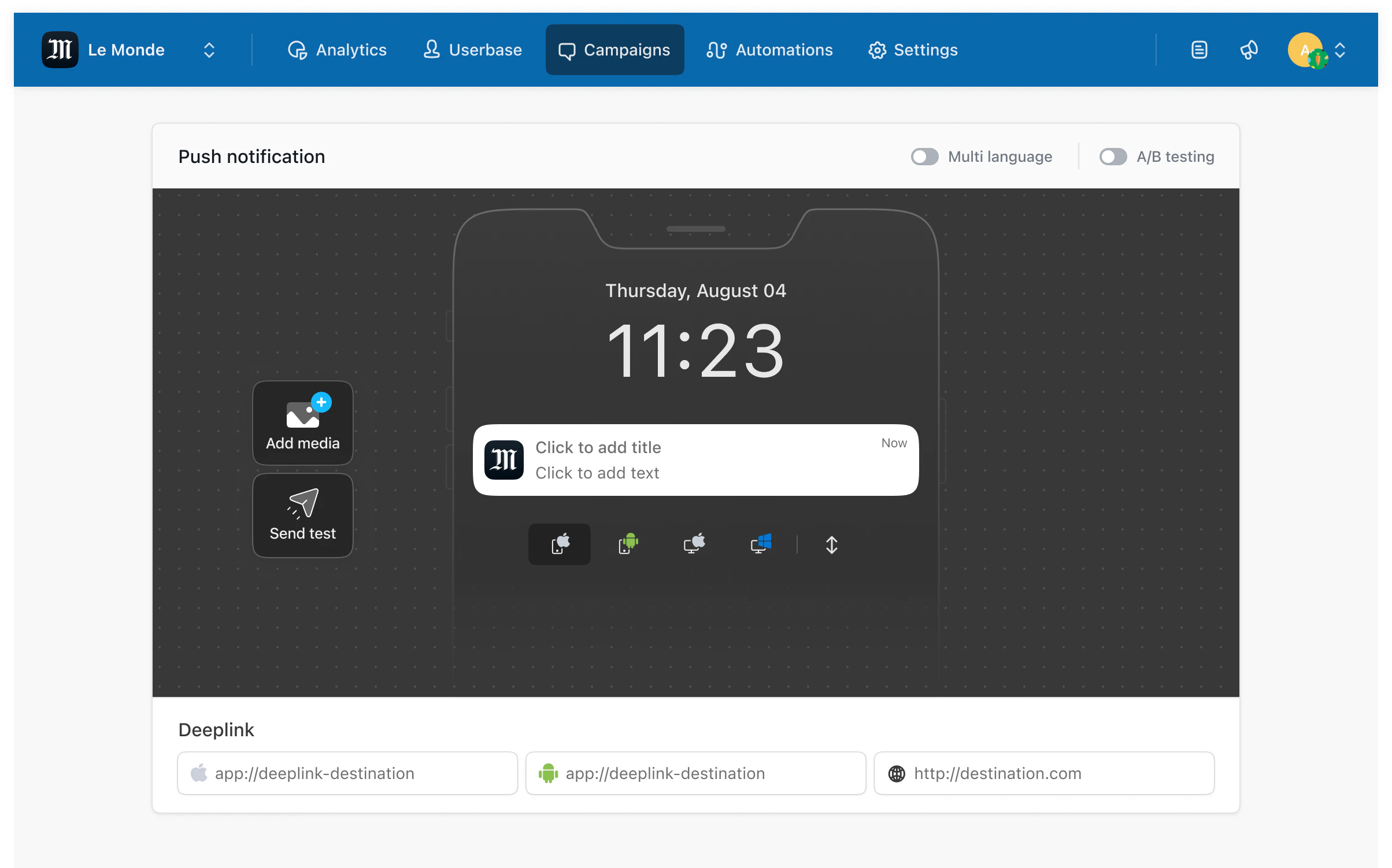Image resolution: width=1392 pixels, height=868 pixels.
Task: Go to Userbase
Action: click(472, 50)
